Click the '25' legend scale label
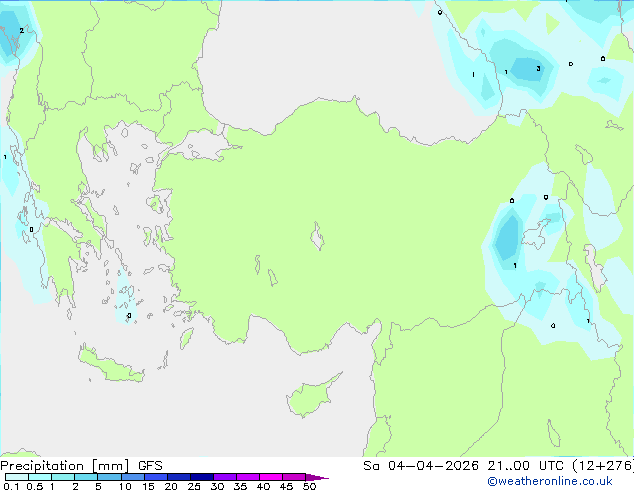Viewport: 634px width, 490px height. (x=194, y=486)
